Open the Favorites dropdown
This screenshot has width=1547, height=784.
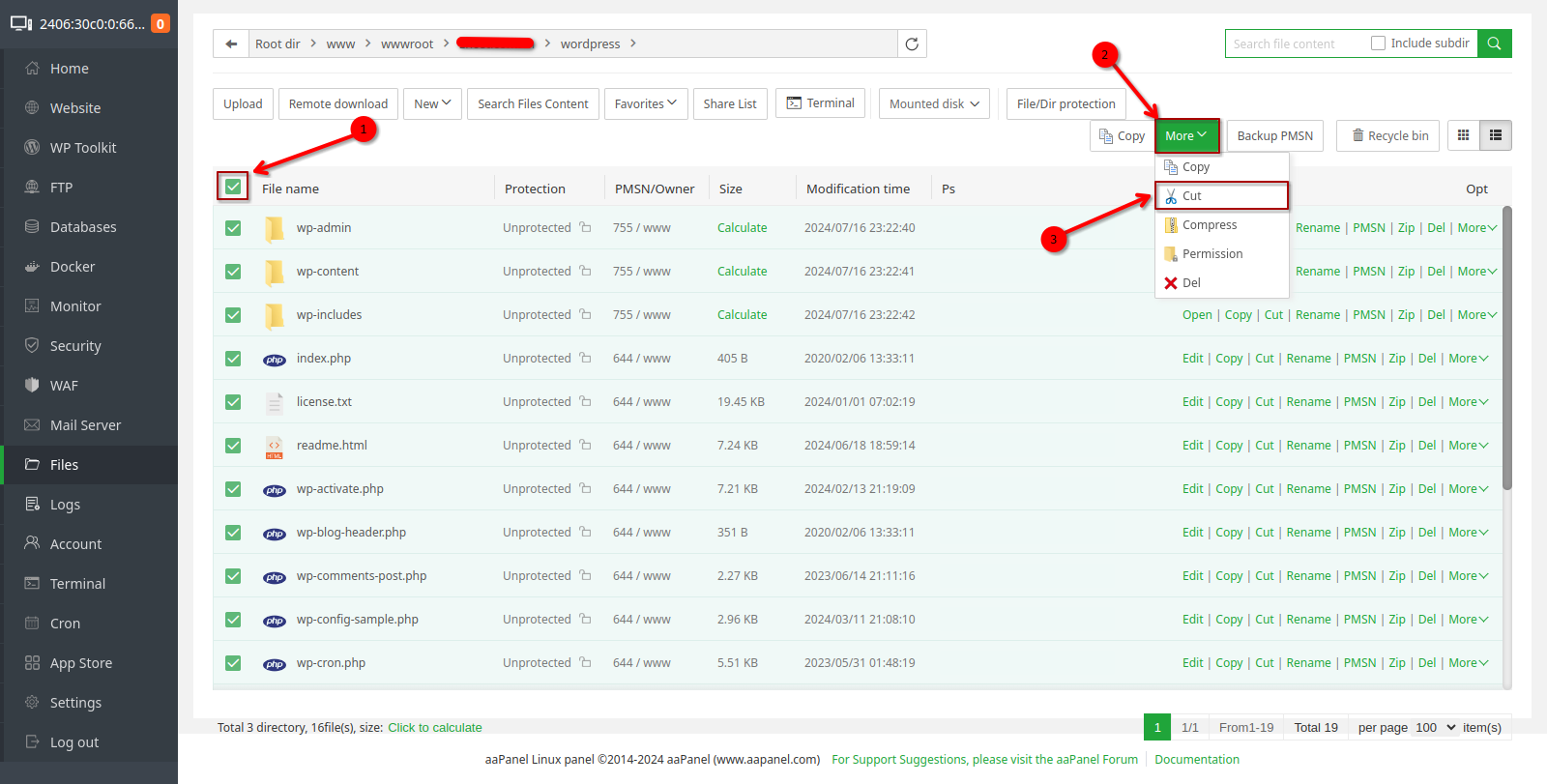click(645, 103)
